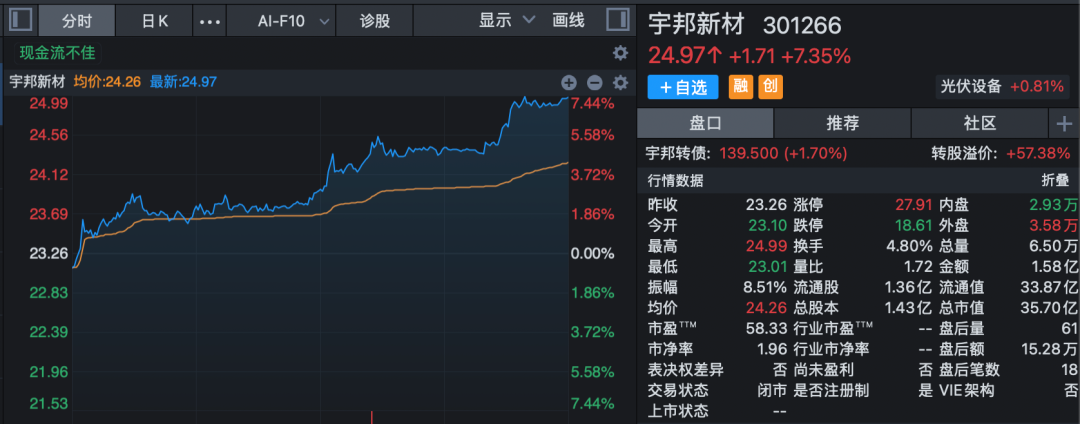Select the 盘口 tab

[705, 124]
